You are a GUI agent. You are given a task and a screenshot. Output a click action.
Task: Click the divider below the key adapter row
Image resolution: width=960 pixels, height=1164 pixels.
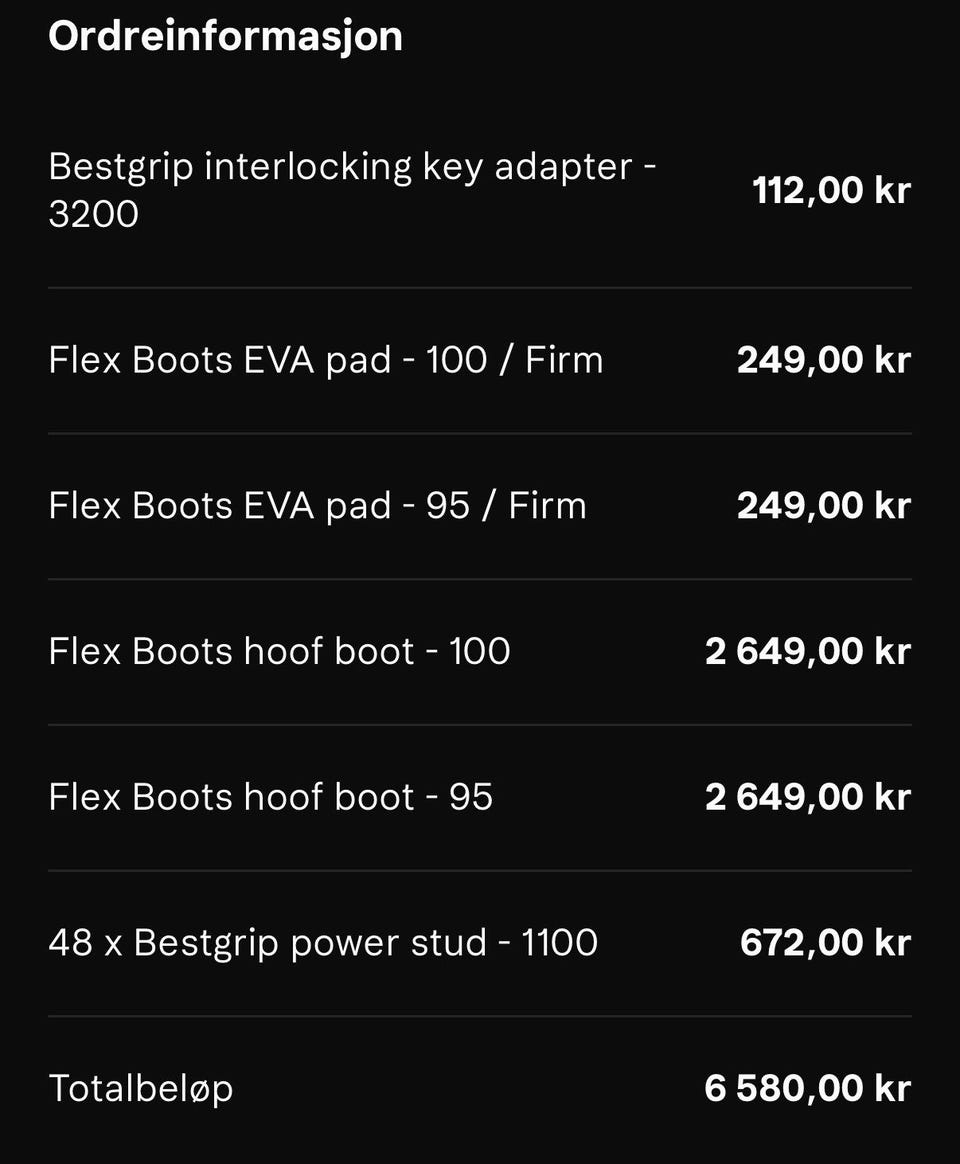click(x=480, y=288)
